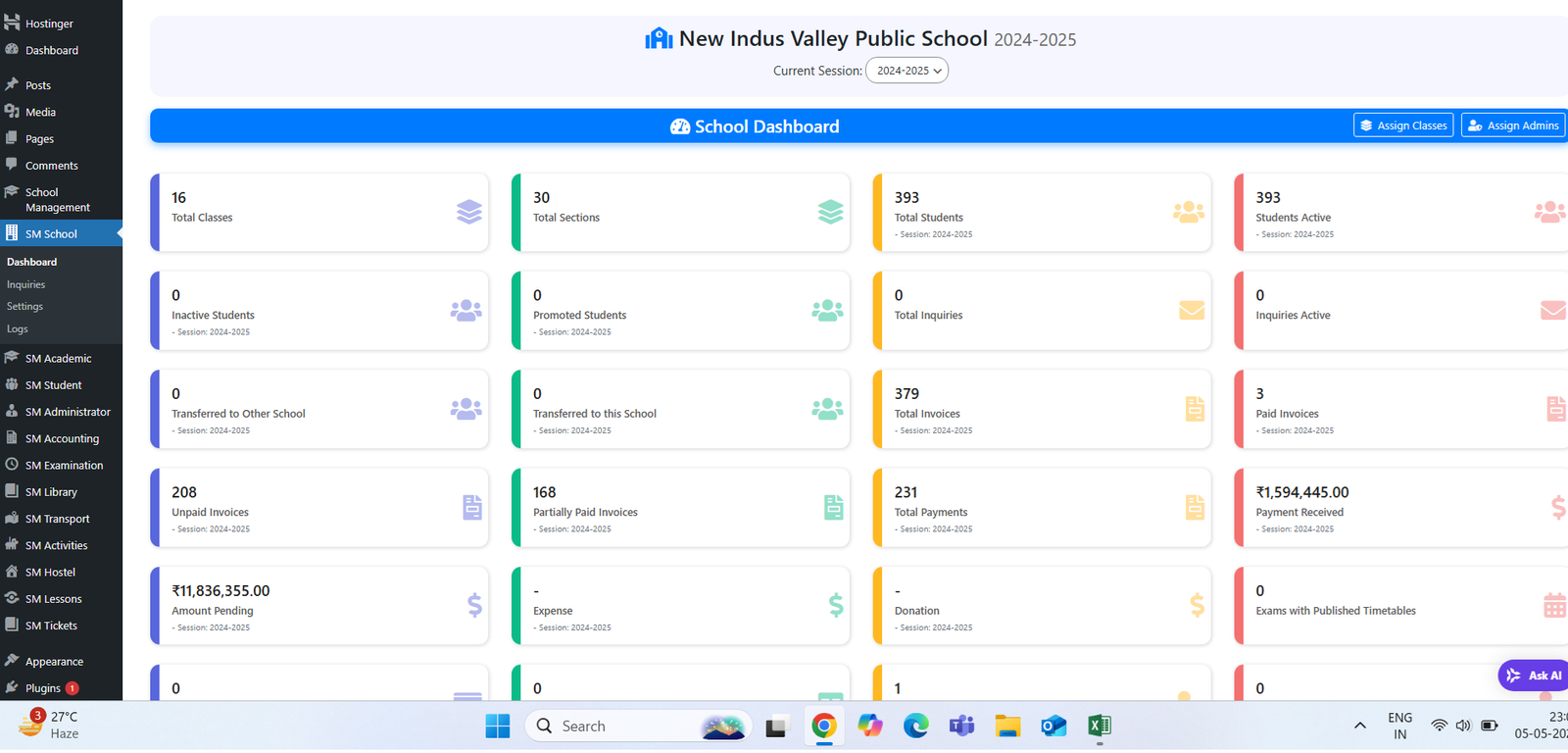Screen dimensions: 1568x753
Task: Open the SM Activities menu
Action: tap(61, 545)
